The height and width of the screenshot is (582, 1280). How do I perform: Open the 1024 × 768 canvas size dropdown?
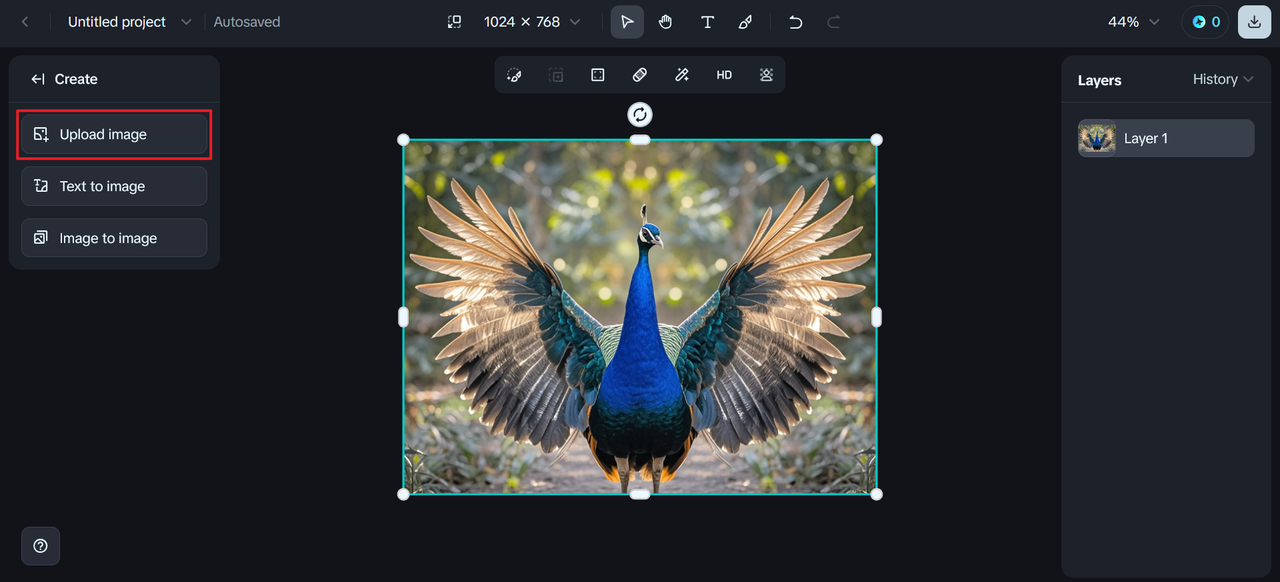pyautogui.click(x=532, y=22)
